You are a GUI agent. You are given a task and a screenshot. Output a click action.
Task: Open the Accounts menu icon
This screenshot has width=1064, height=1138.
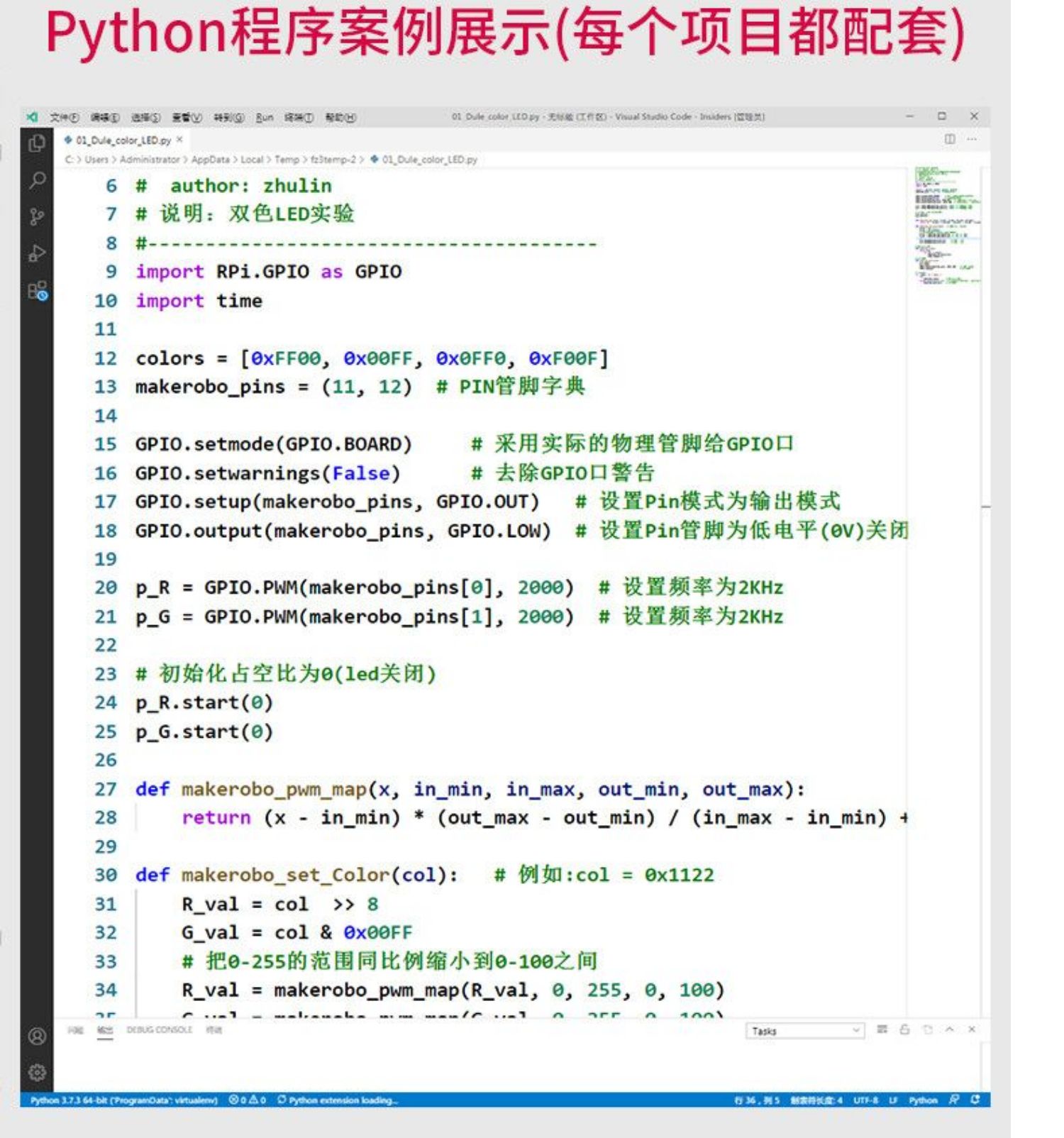[37, 1036]
